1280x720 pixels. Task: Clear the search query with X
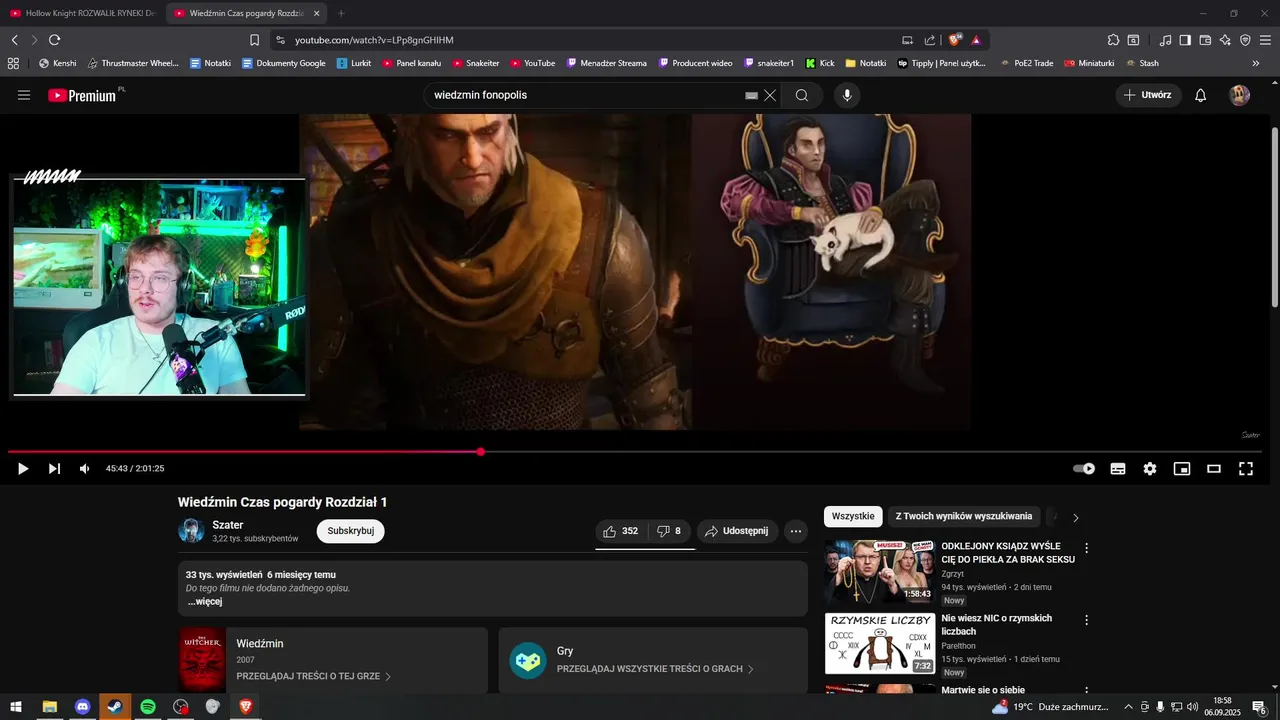[770, 95]
